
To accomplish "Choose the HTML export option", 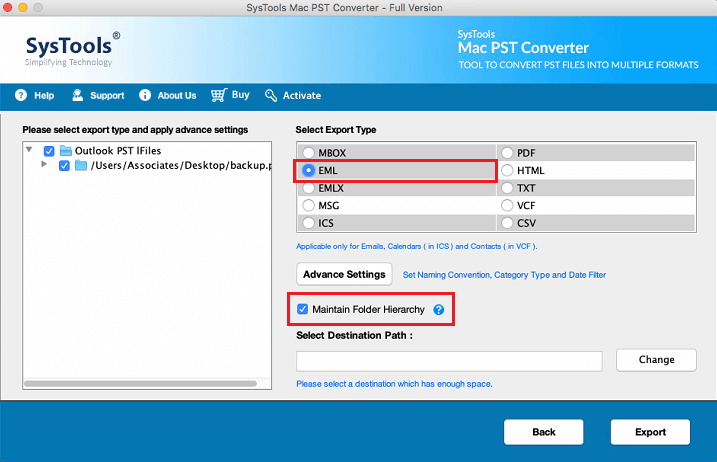I will point(507,170).
